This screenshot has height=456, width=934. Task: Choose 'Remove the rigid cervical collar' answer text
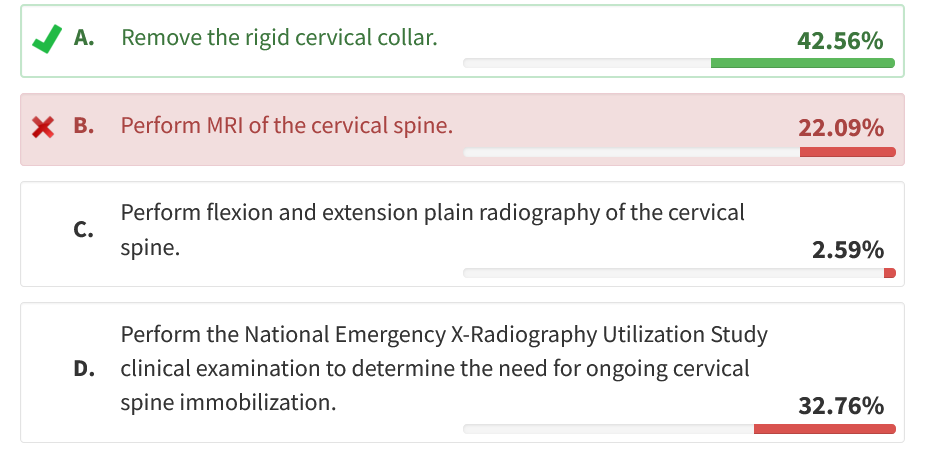pos(279,39)
